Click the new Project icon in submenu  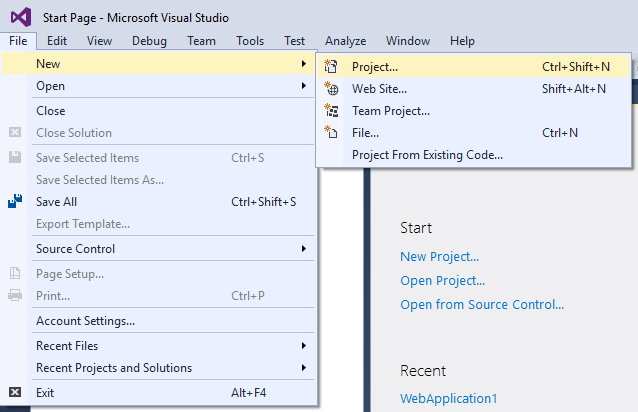(331, 66)
